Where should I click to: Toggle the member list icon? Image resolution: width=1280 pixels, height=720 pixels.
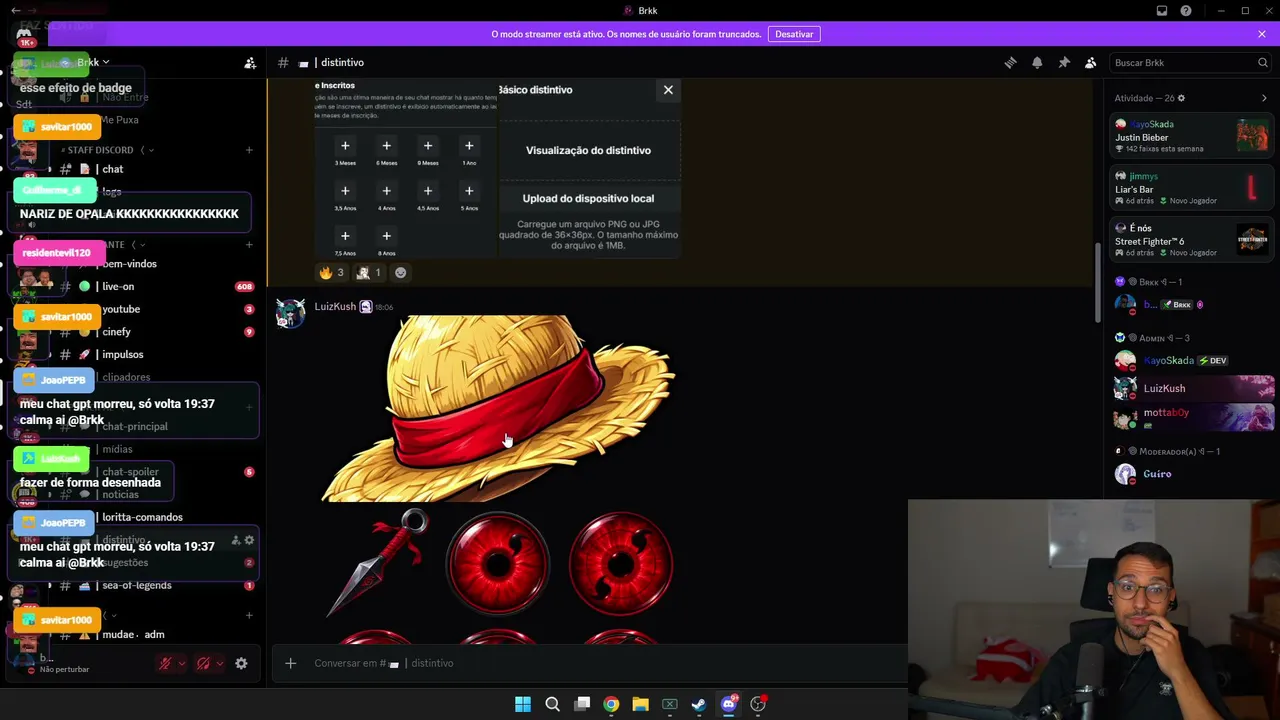tap(1091, 63)
